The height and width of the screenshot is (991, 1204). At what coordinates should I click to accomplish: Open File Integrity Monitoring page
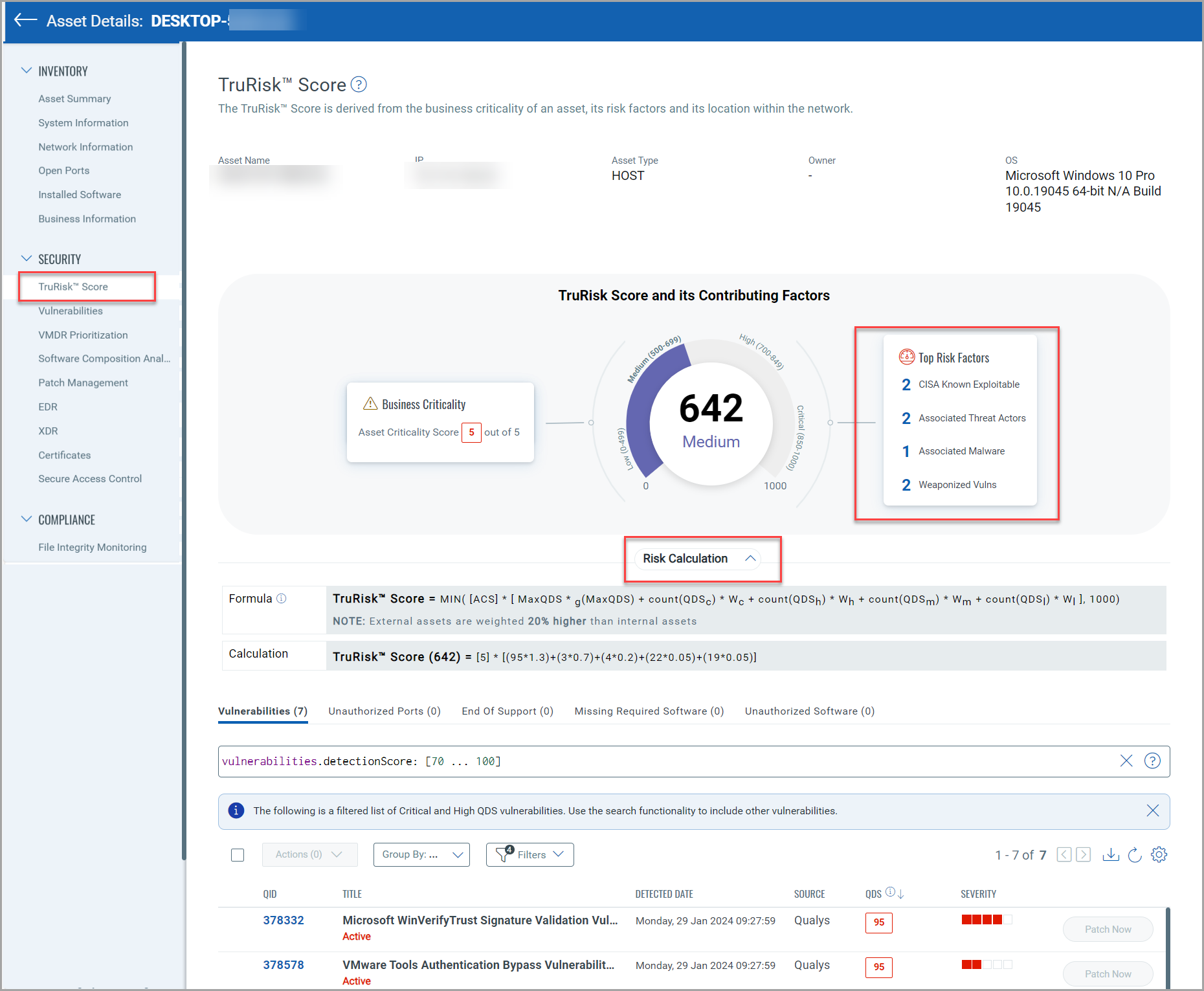[92, 548]
